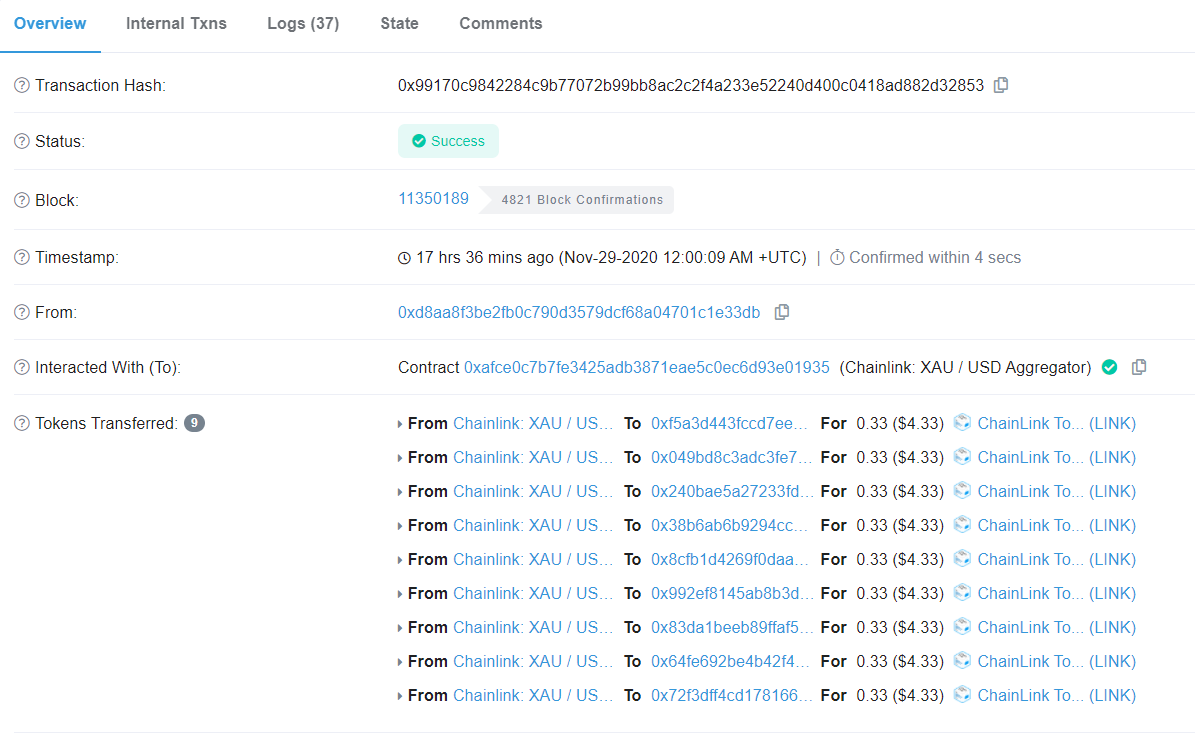The image size is (1195, 739).
Task: Click help icon beside Transaction Hash label
Action: pos(22,85)
